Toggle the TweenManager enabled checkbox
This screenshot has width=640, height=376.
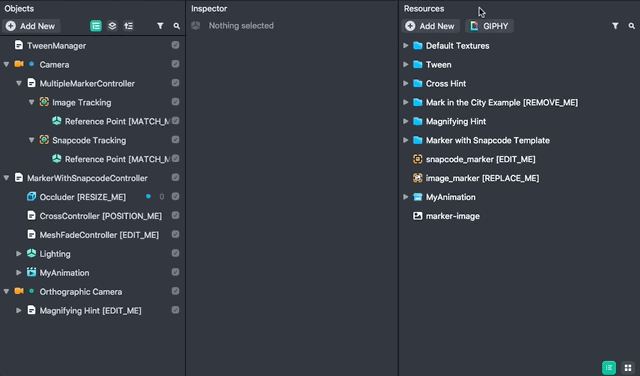coord(176,45)
